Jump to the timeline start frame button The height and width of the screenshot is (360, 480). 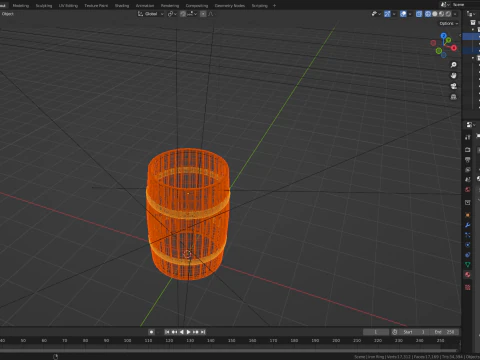click(x=167, y=332)
